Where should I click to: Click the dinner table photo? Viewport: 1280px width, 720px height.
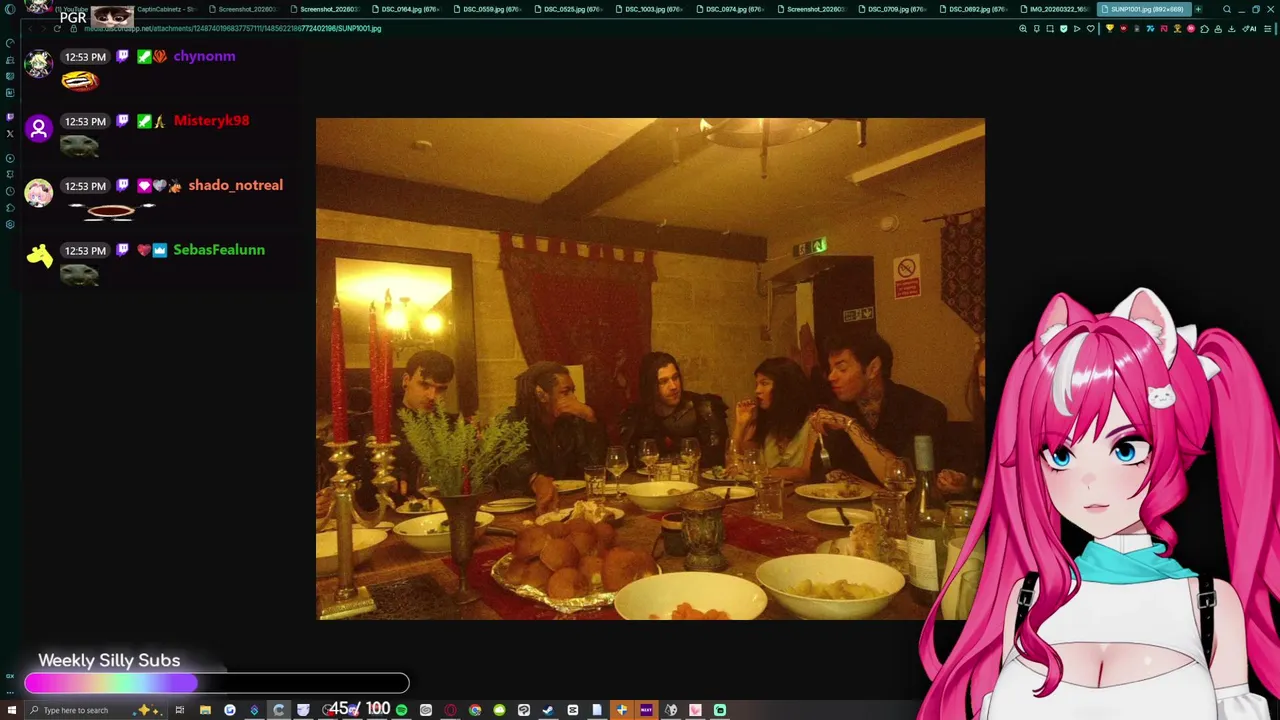click(x=650, y=369)
